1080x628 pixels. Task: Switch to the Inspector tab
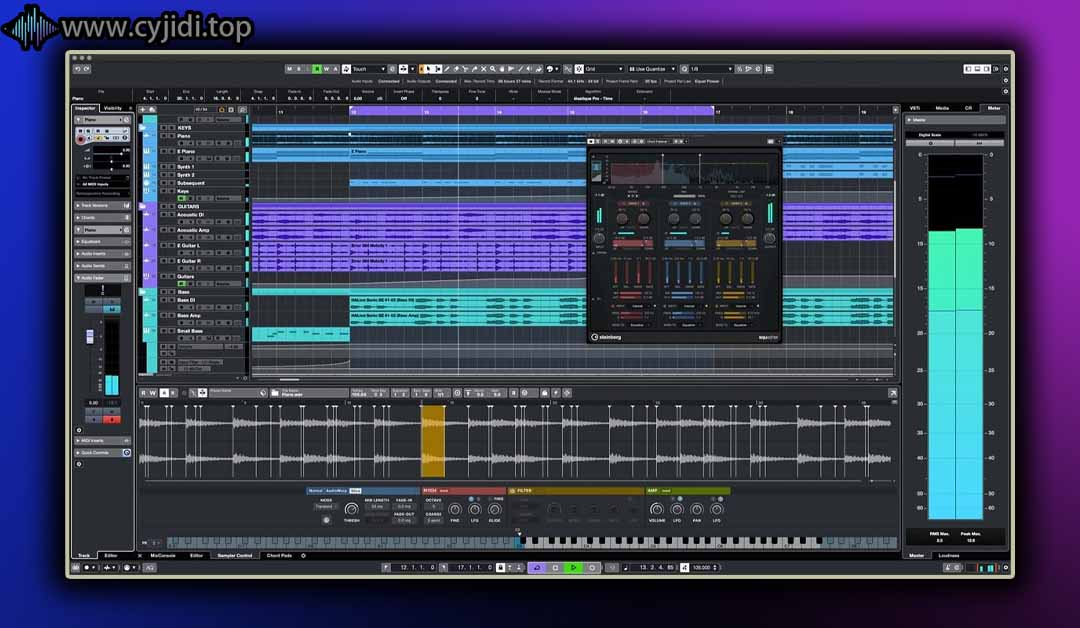(x=85, y=108)
